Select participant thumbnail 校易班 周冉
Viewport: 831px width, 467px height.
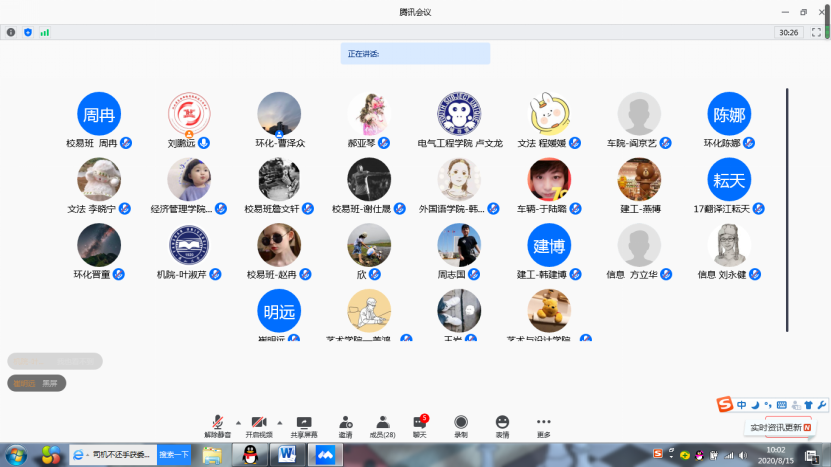pyautogui.click(x=99, y=114)
